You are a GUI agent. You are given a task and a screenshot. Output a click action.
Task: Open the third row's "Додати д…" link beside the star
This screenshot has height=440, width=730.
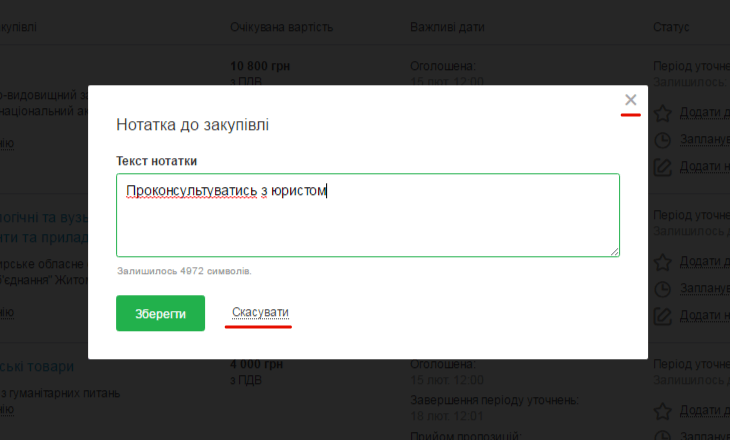click(704, 411)
